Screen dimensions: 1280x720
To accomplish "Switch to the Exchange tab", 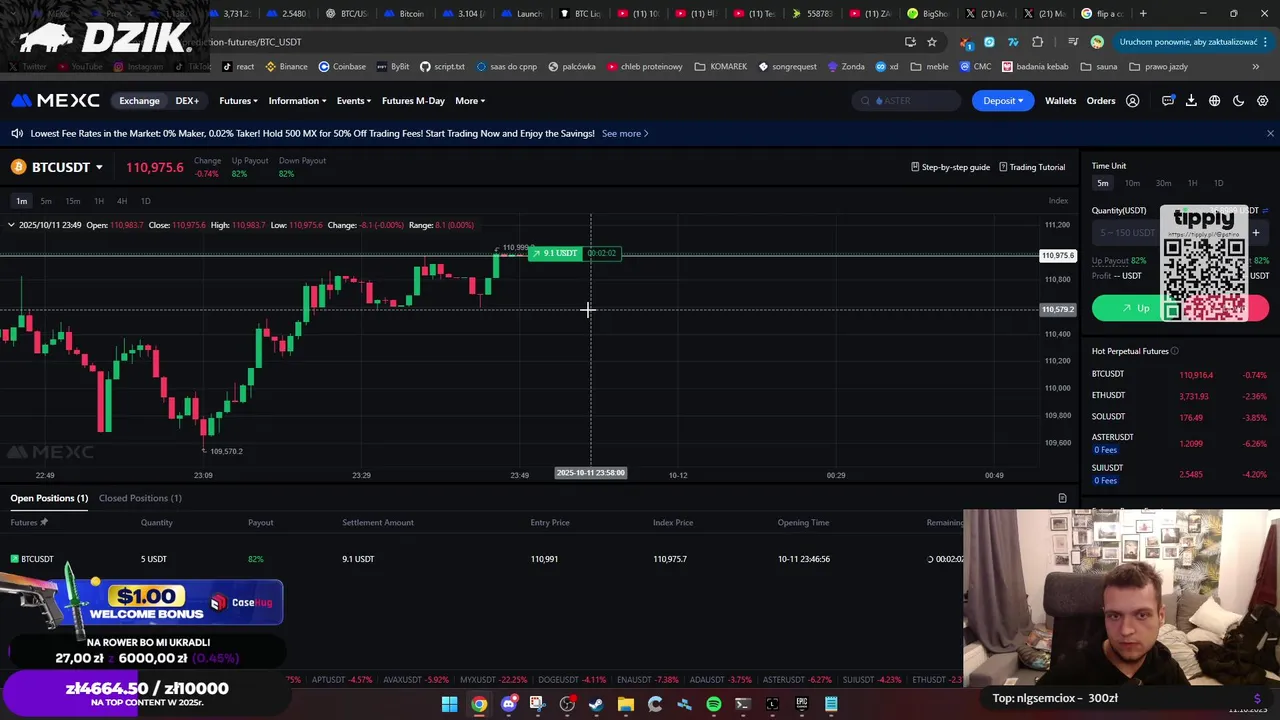I will click(x=139, y=101).
